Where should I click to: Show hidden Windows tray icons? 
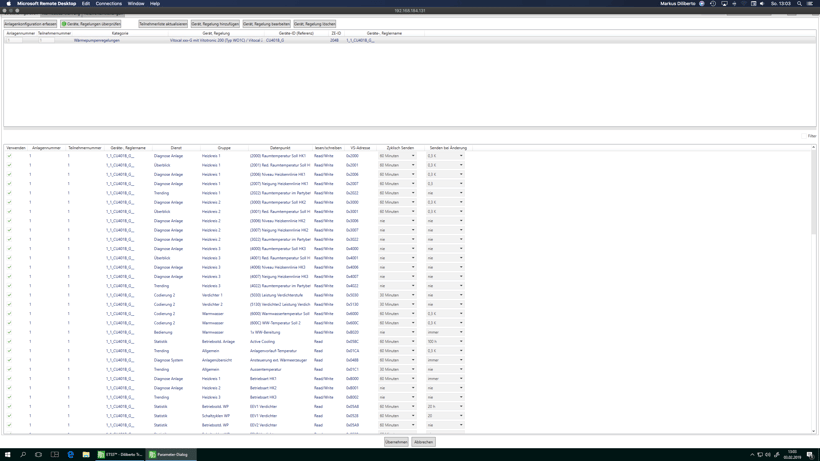752,455
